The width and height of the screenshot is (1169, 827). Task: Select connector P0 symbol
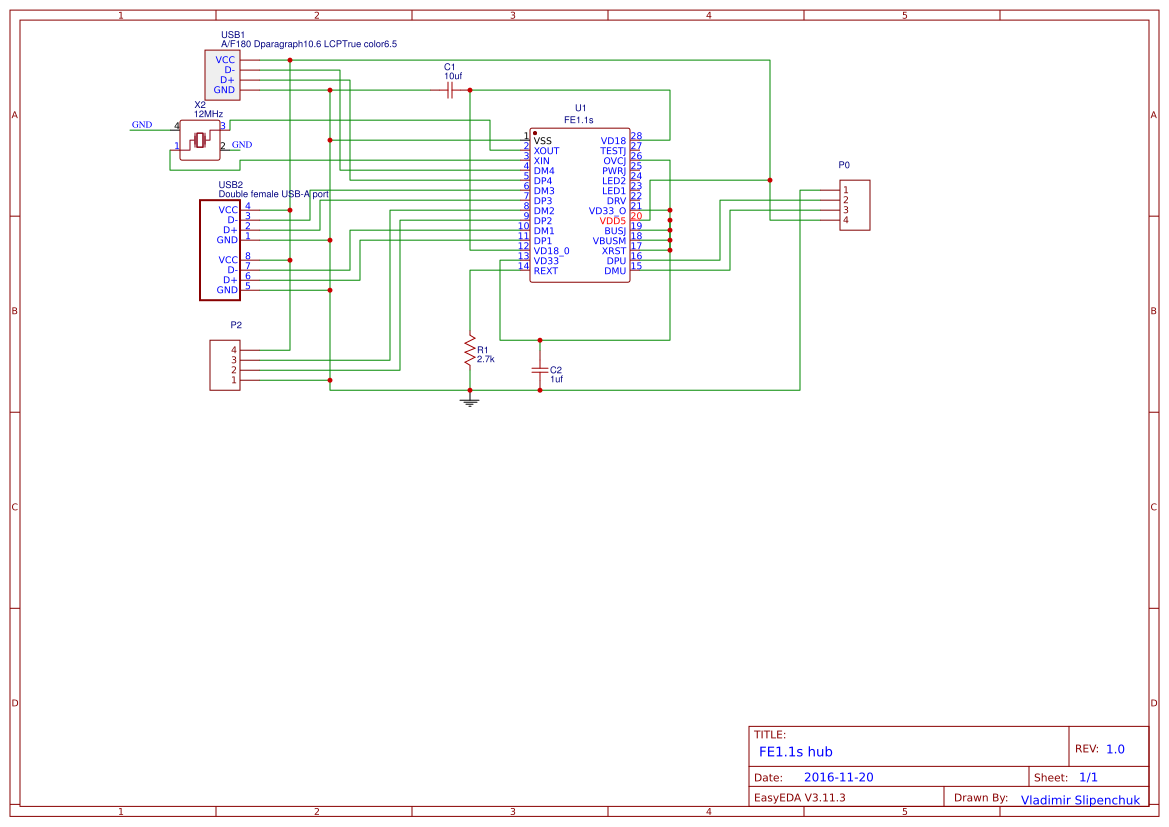855,204
